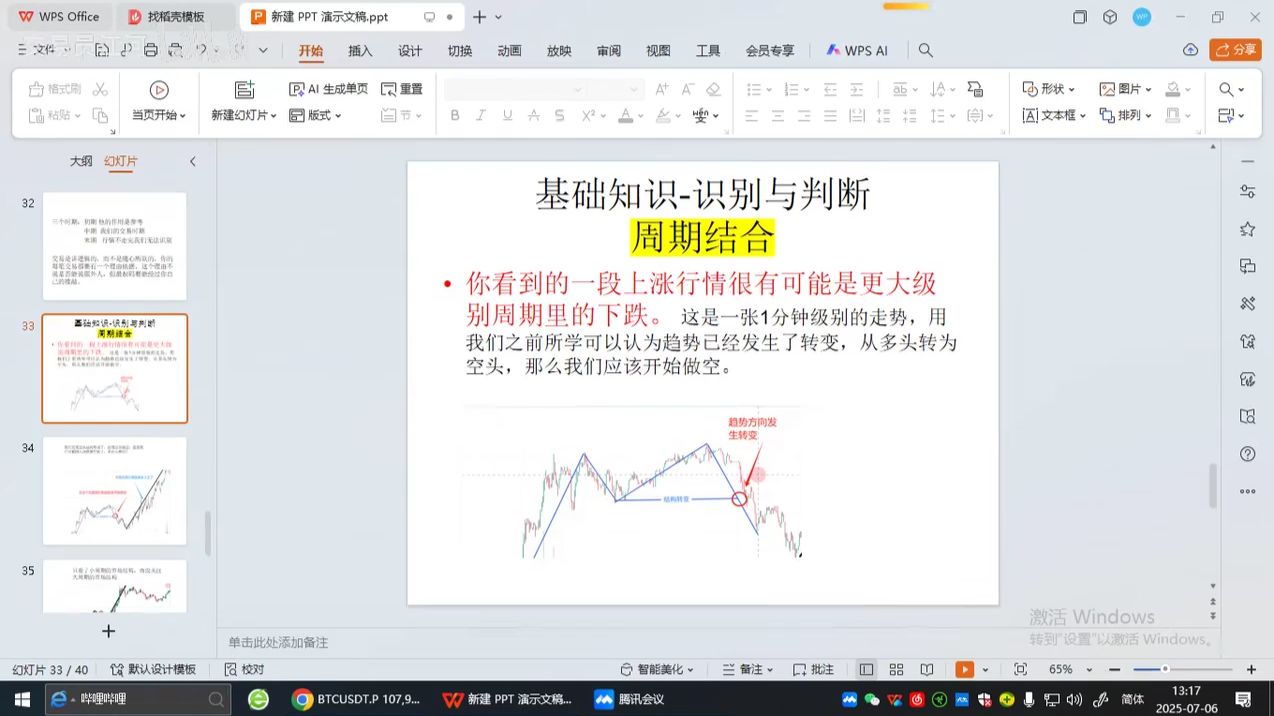This screenshot has width=1274, height=716.
Task: Click the increase indent icon
Action: [858, 89]
